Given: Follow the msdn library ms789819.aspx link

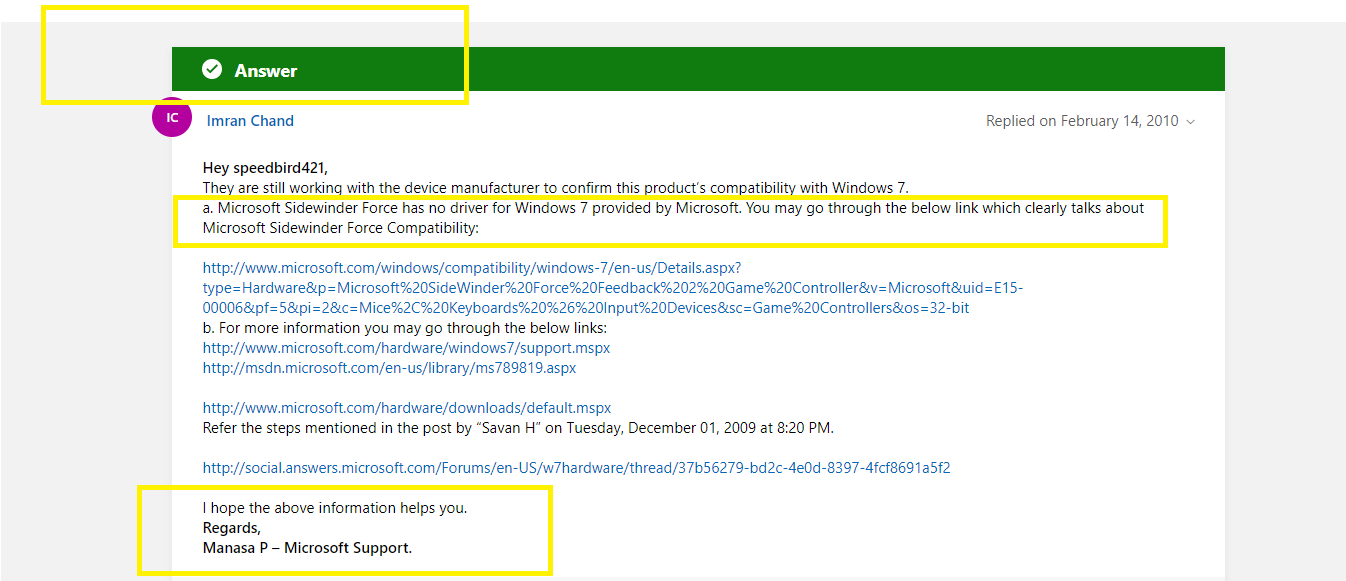Looking at the screenshot, I should pos(389,368).
